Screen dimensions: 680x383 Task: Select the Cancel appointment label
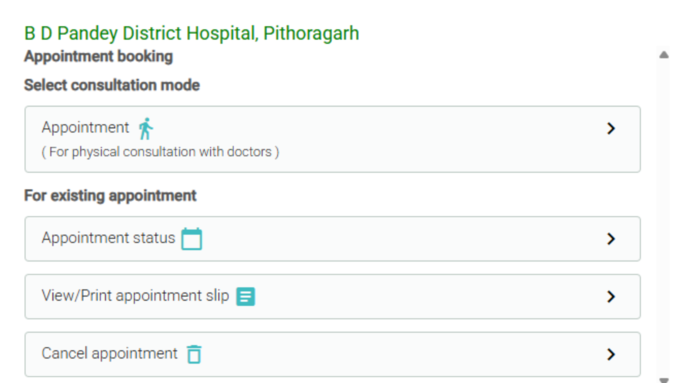click(109, 354)
